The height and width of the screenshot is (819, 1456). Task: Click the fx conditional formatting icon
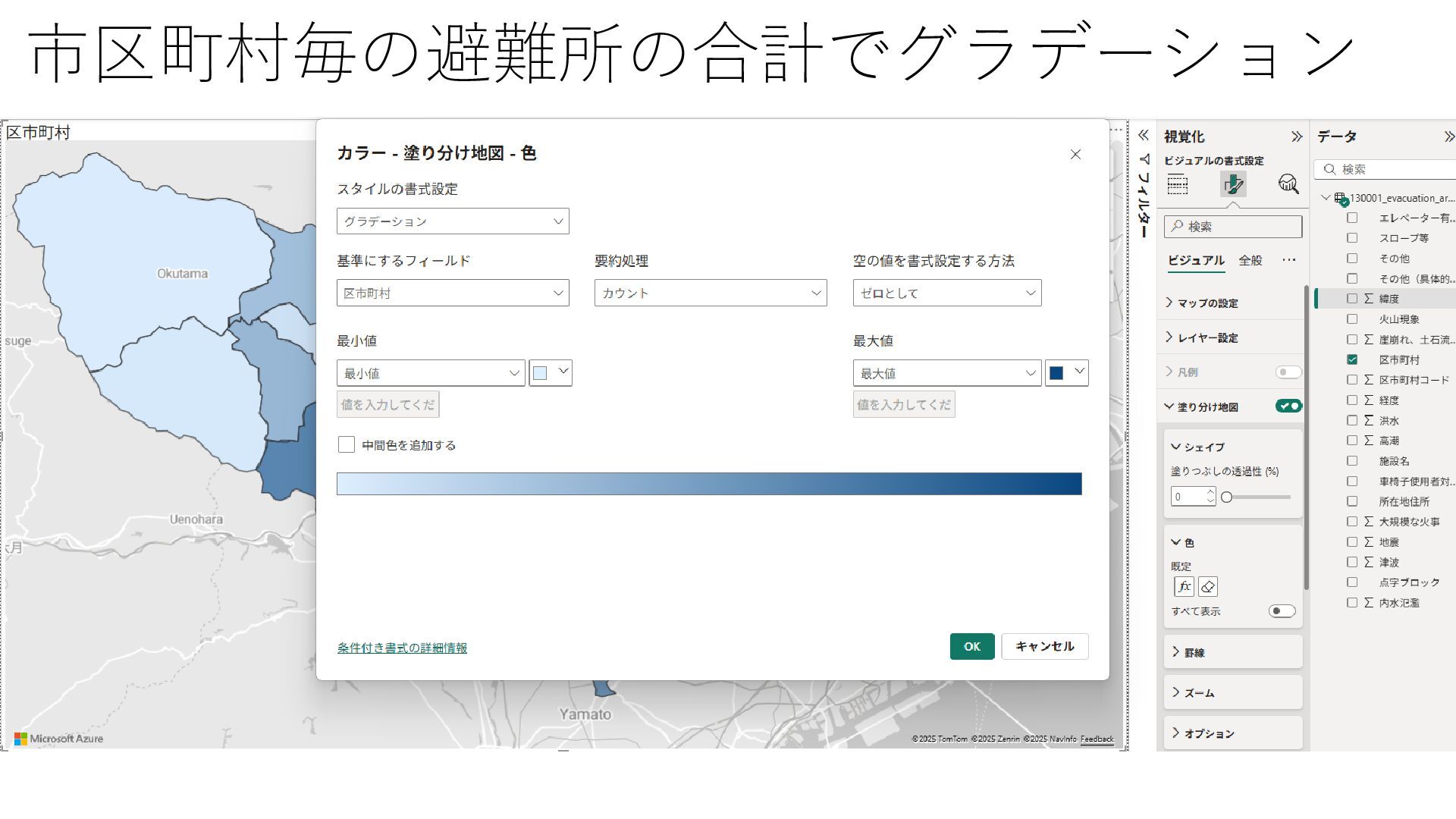(x=1184, y=586)
